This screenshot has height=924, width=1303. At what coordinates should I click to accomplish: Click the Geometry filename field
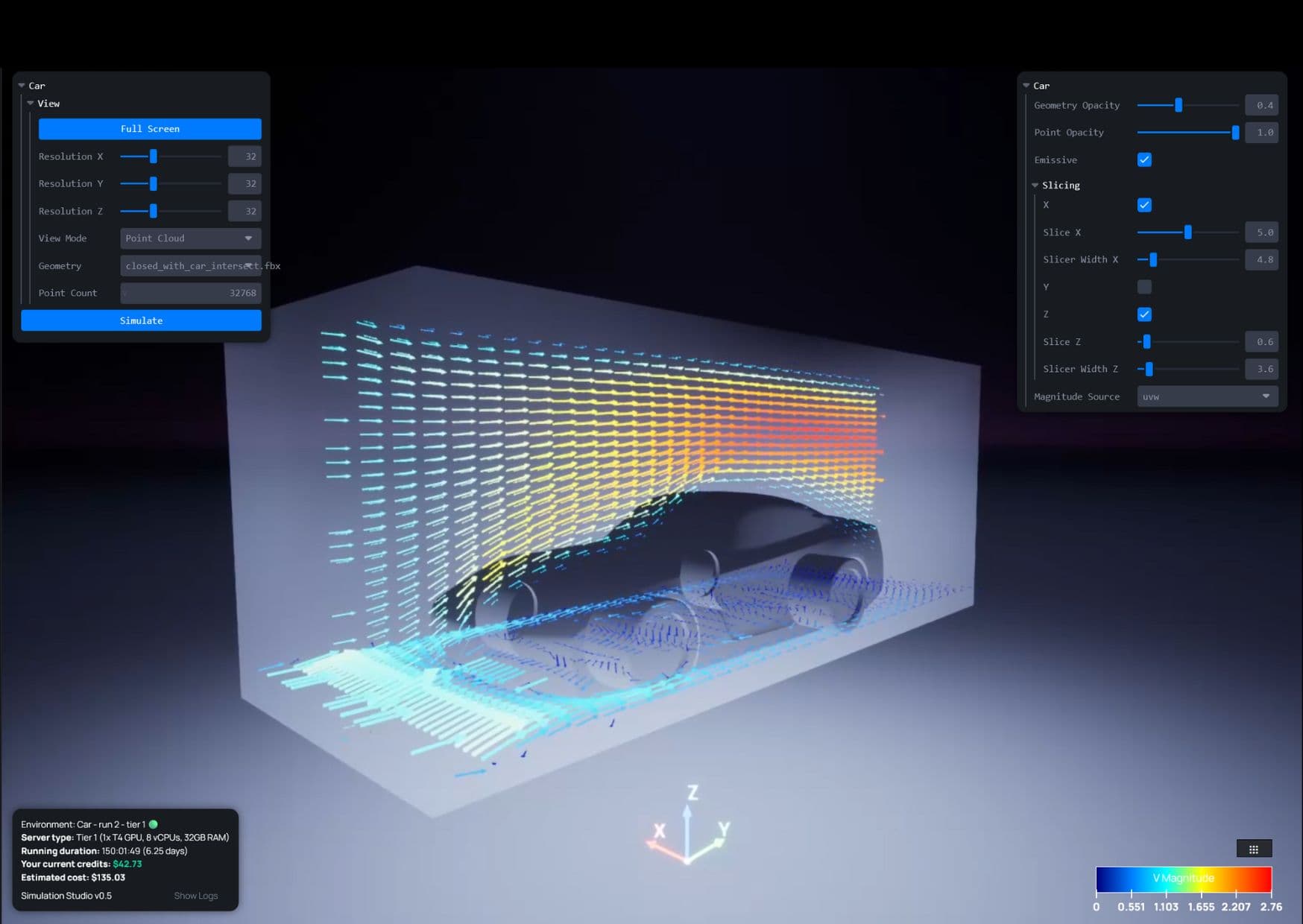pyautogui.click(x=190, y=265)
